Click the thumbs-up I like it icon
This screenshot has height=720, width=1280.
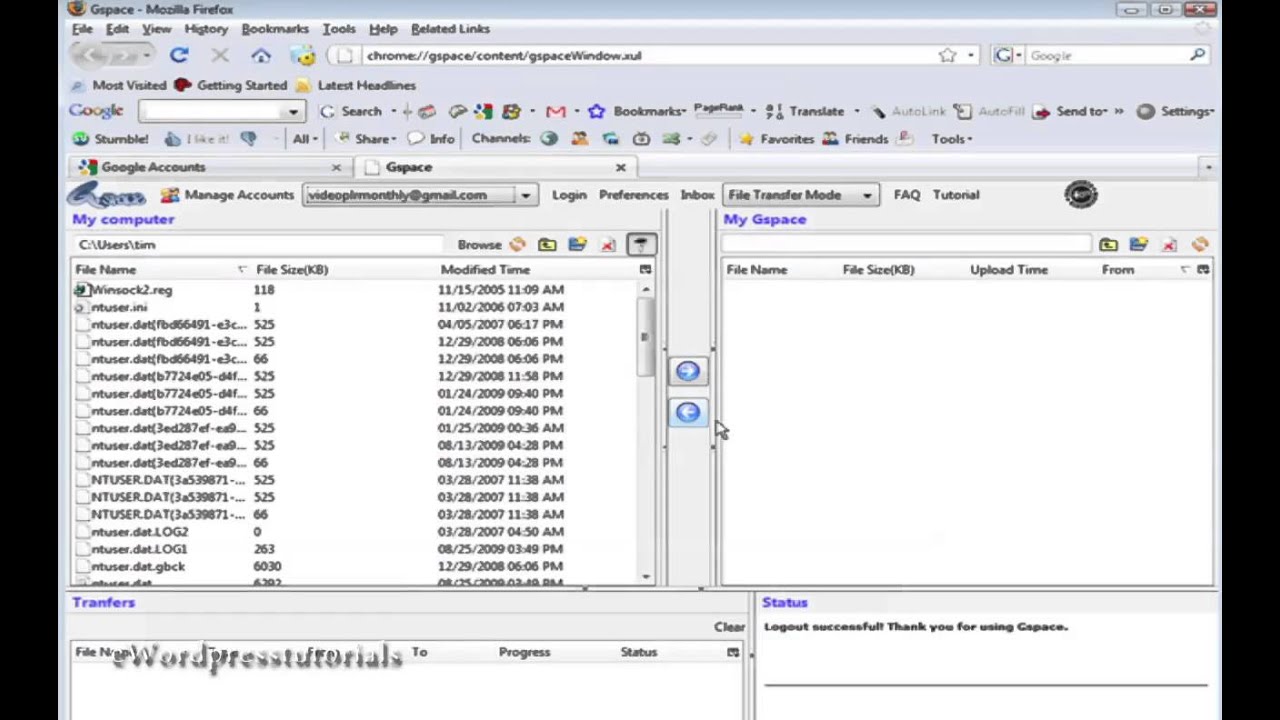(x=173, y=139)
